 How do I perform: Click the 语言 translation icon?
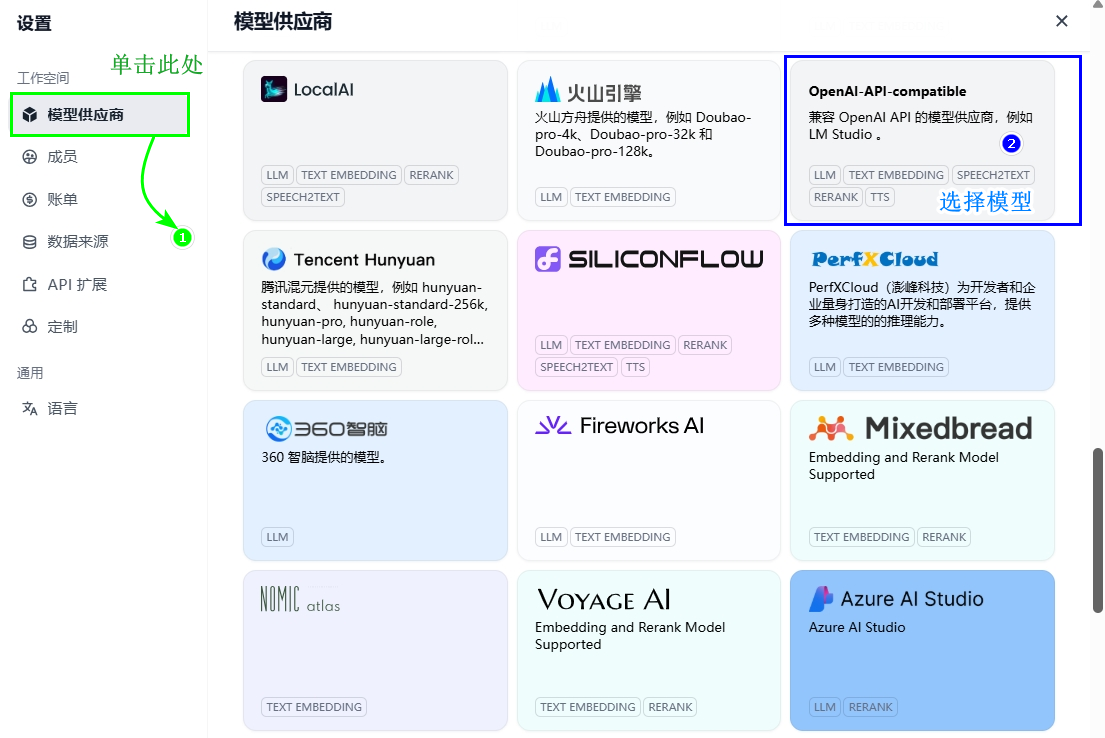click(x=30, y=409)
